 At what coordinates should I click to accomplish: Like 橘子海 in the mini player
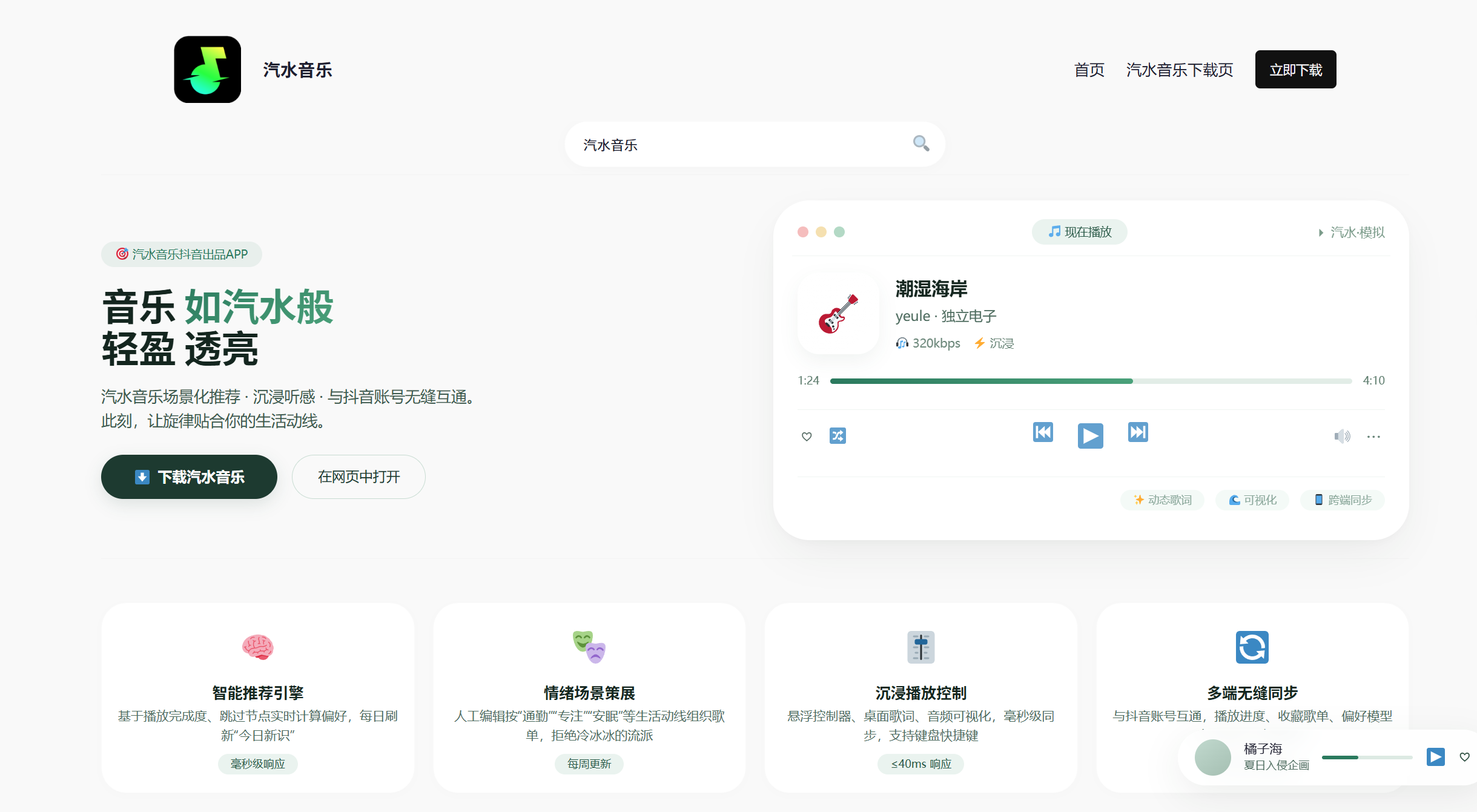tap(1464, 757)
